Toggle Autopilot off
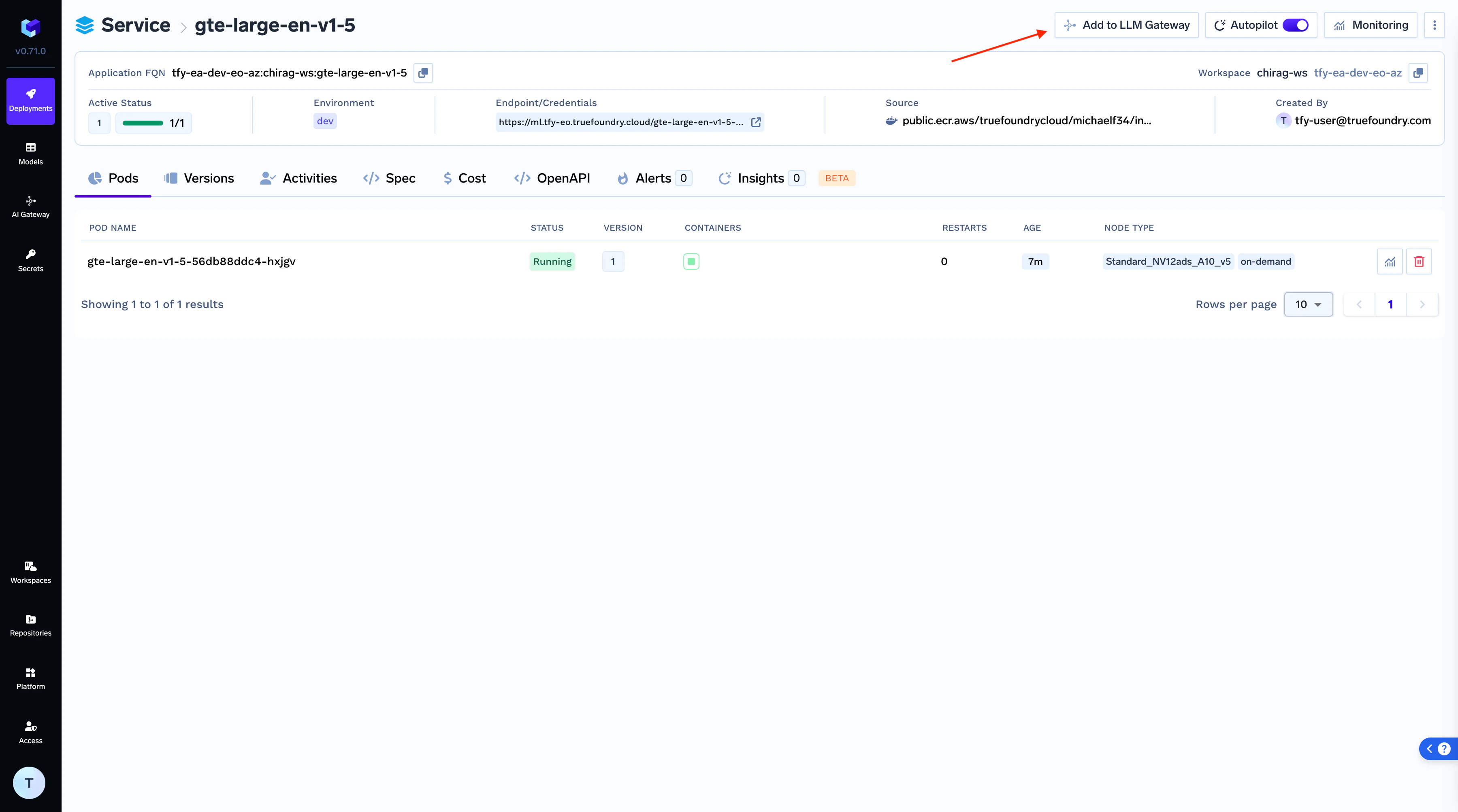Image resolution: width=1458 pixels, height=812 pixels. tap(1296, 24)
